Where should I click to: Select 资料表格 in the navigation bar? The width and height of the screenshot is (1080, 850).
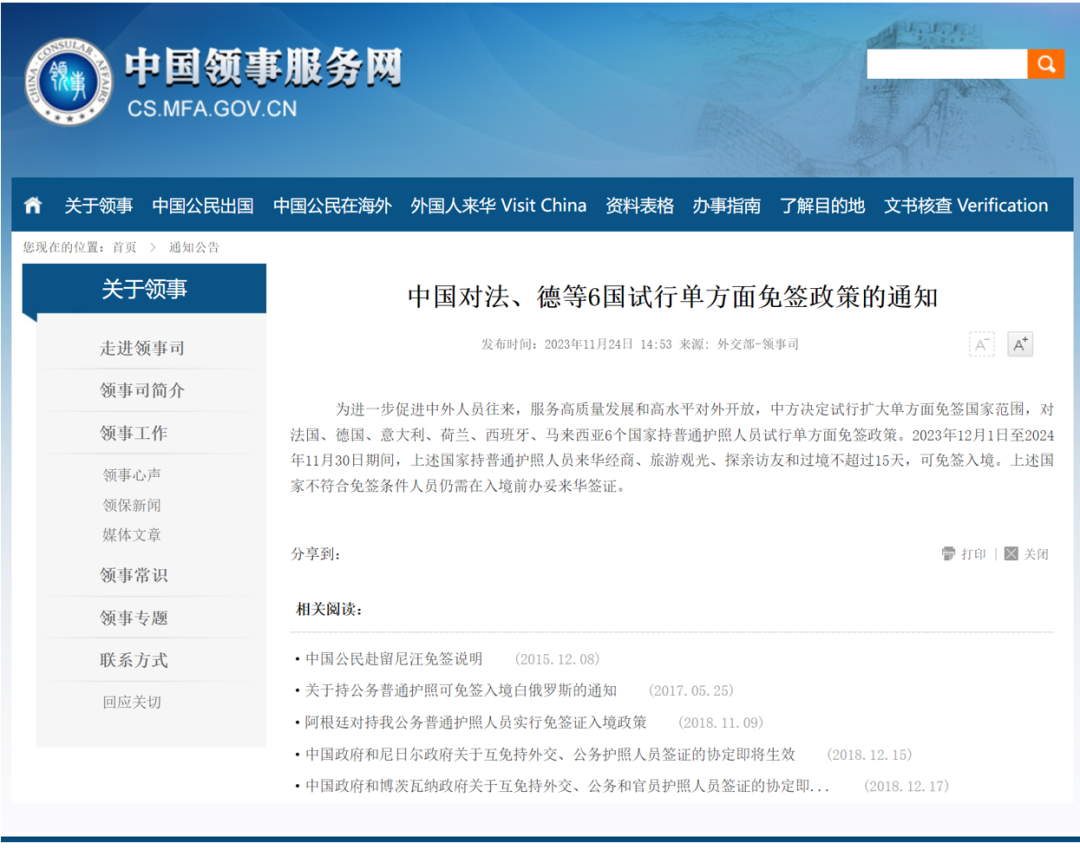638,205
